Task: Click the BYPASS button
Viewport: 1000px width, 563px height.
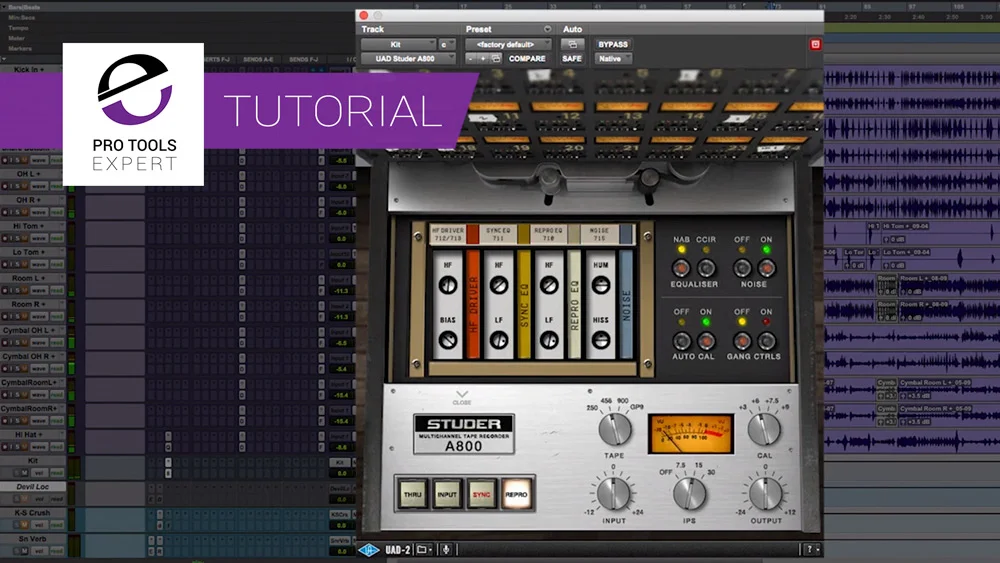Action: coord(613,45)
